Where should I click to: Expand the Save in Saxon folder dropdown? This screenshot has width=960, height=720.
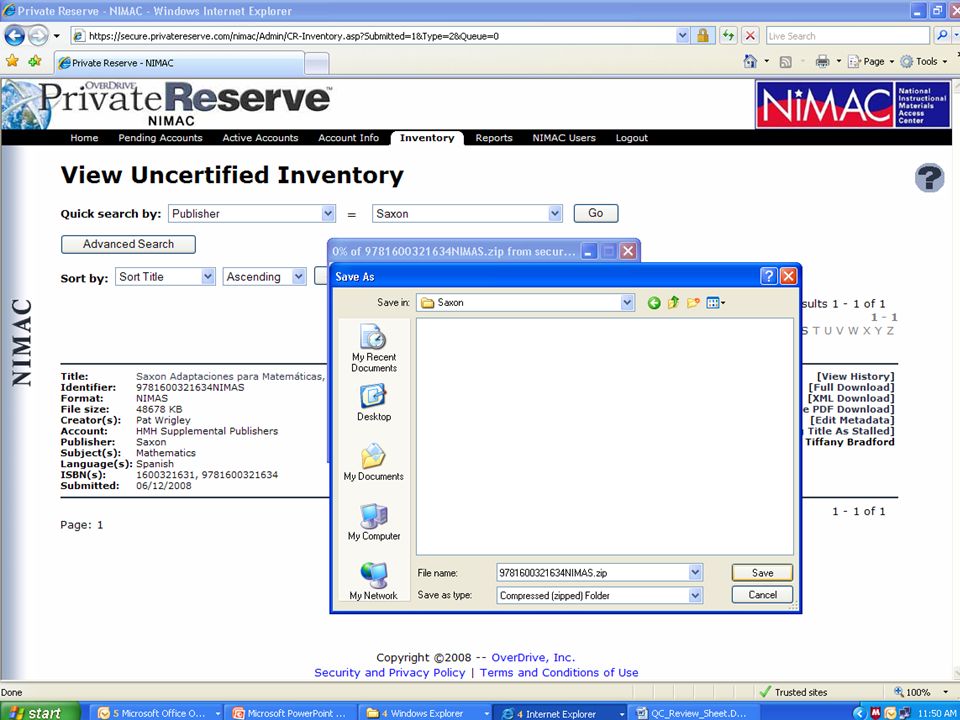pyautogui.click(x=627, y=302)
